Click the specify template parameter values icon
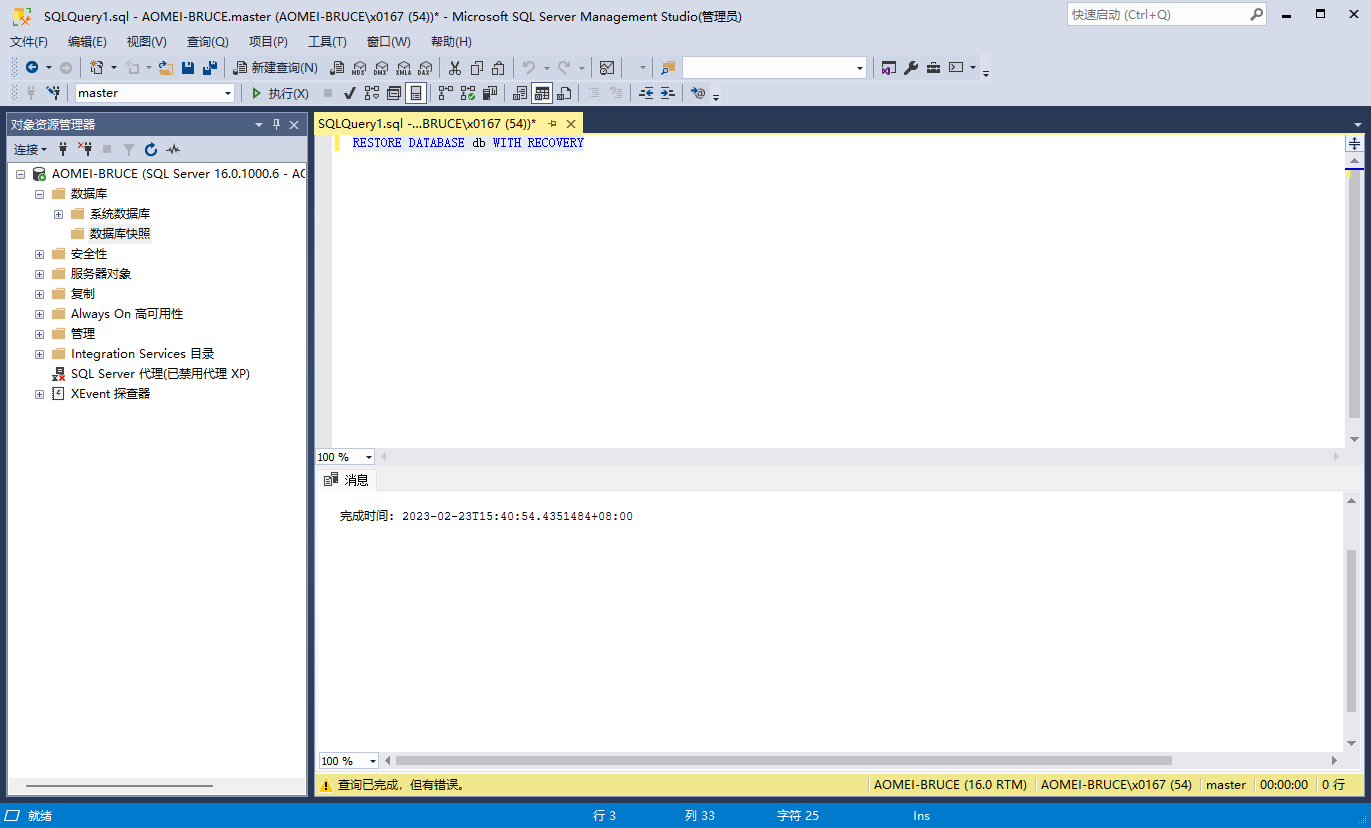The height and width of the screenshot is (828, 1371). click(698, 93)
